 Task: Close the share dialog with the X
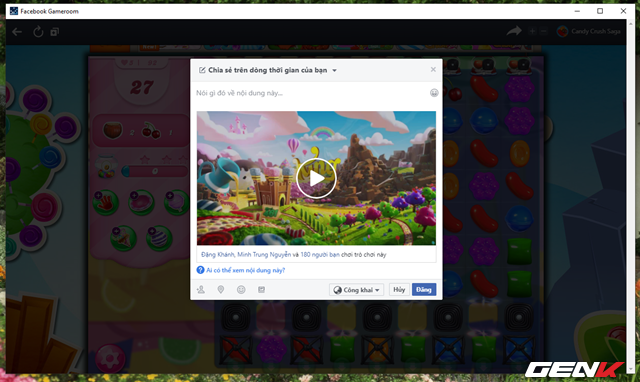click(433, 69)
